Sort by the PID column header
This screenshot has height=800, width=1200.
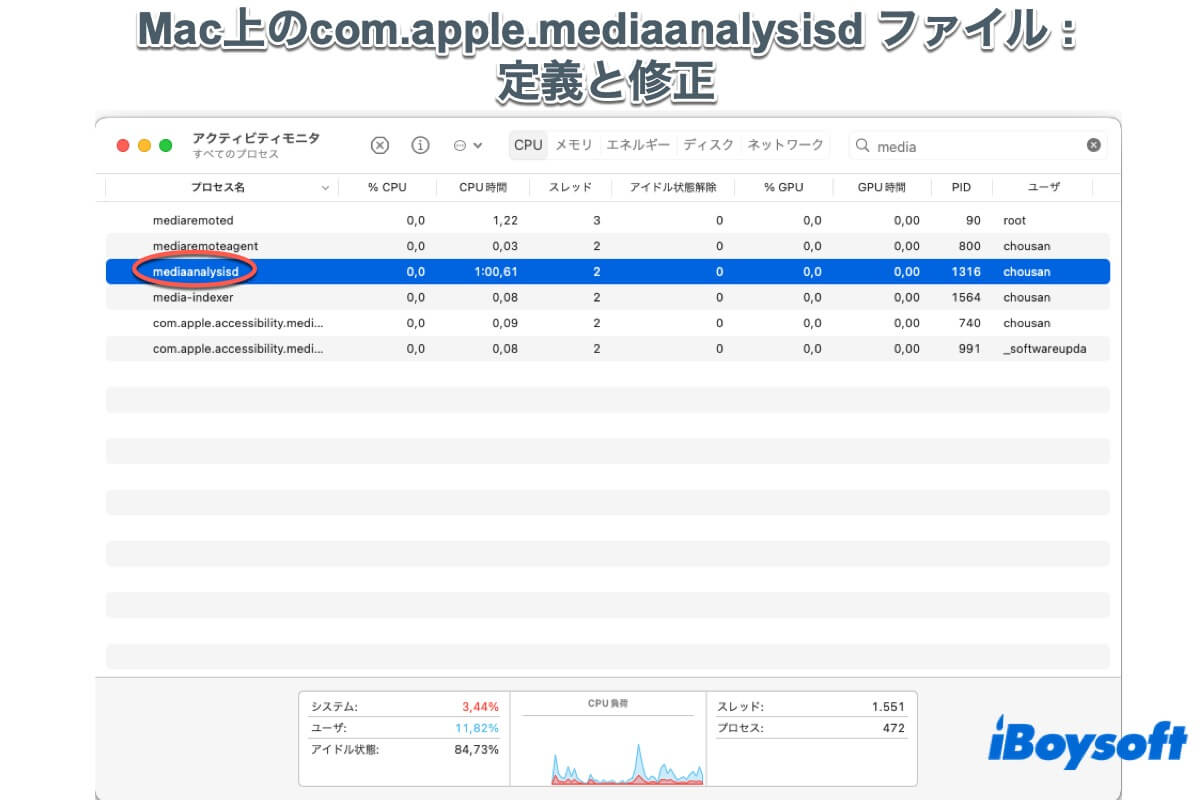(961, 187)
